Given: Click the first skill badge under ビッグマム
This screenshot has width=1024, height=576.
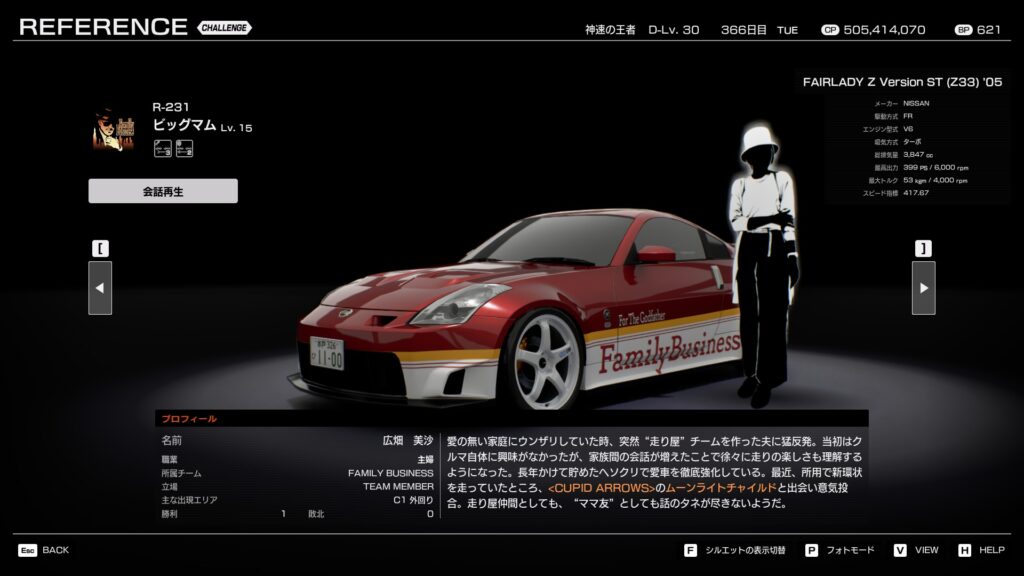Looking at the screenshot, I should click(162, 149).
